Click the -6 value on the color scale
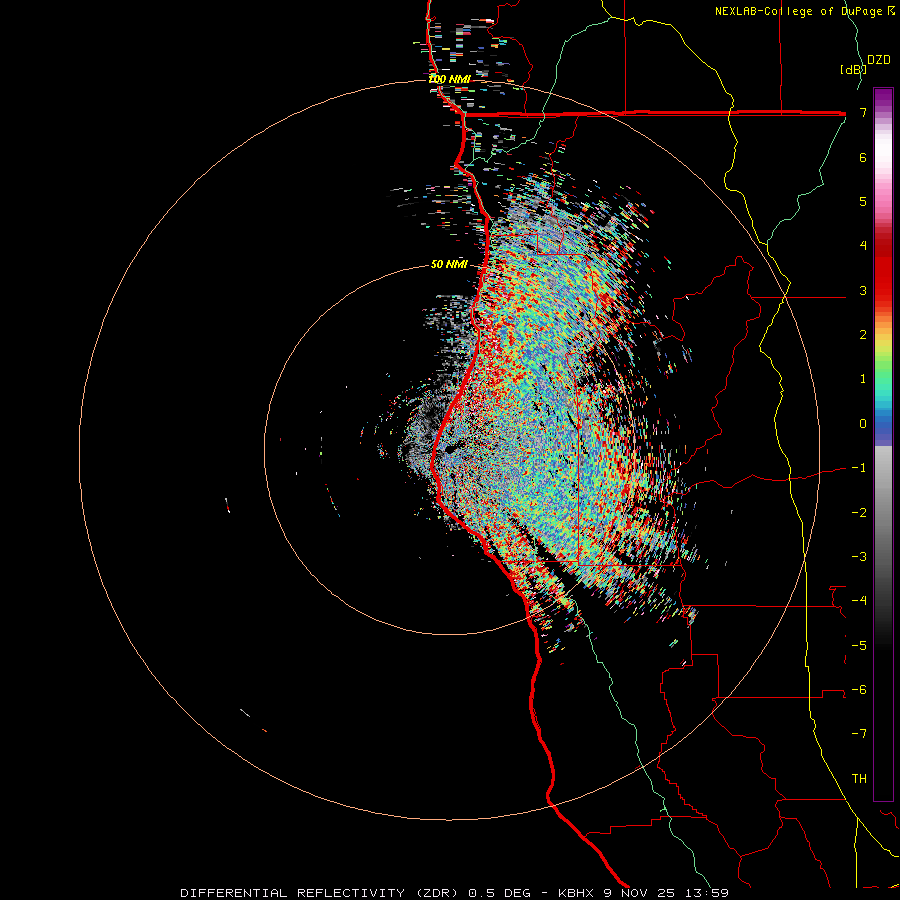900x900 pixels. coord(859,690)
